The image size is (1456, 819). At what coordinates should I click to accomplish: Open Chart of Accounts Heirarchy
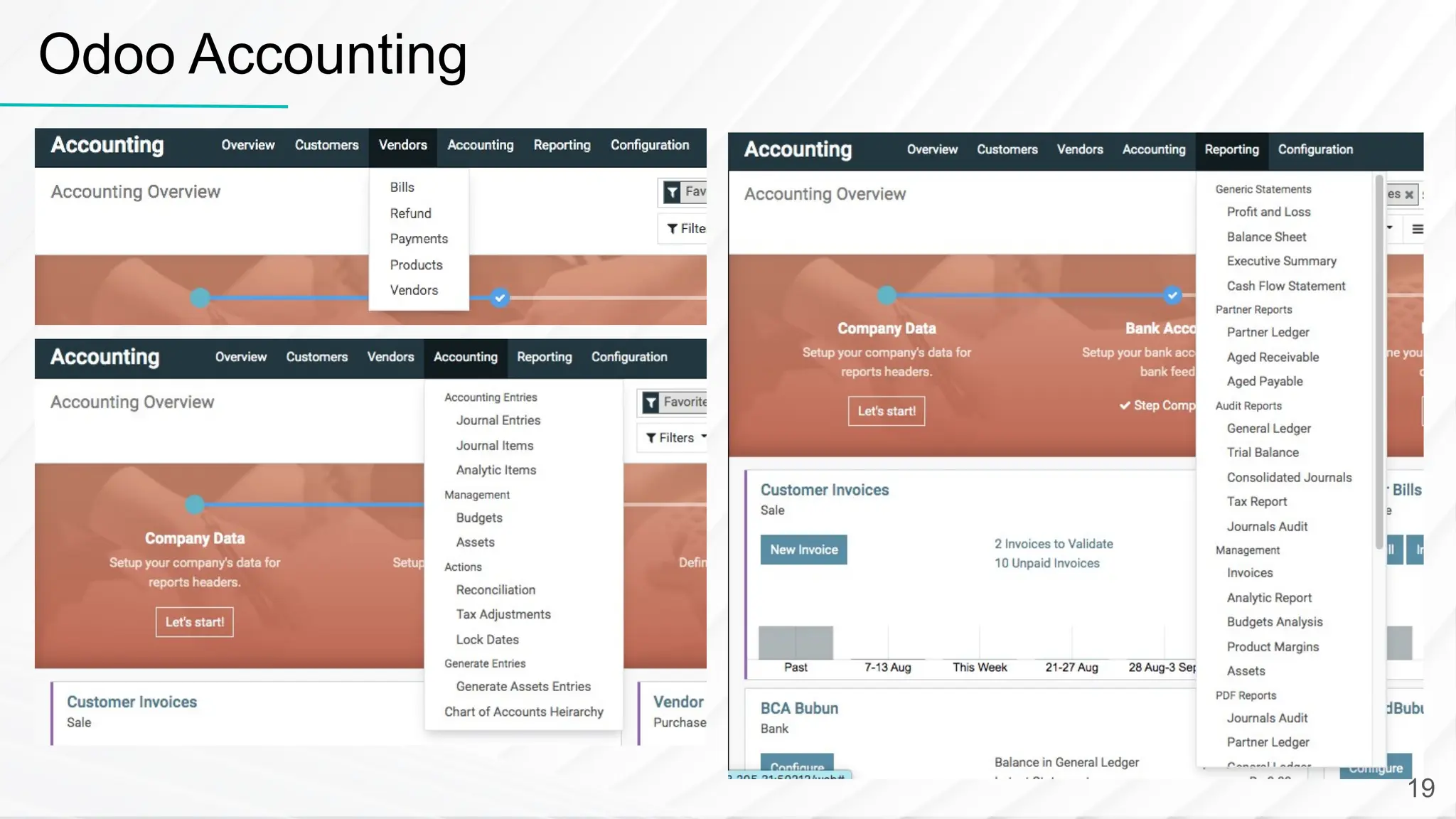[x=523, y=712]
